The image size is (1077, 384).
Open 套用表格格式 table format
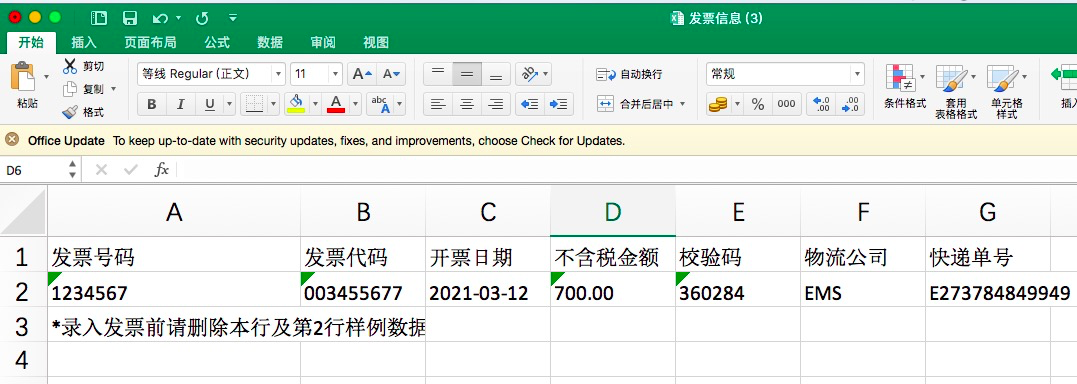click(955, 91)
